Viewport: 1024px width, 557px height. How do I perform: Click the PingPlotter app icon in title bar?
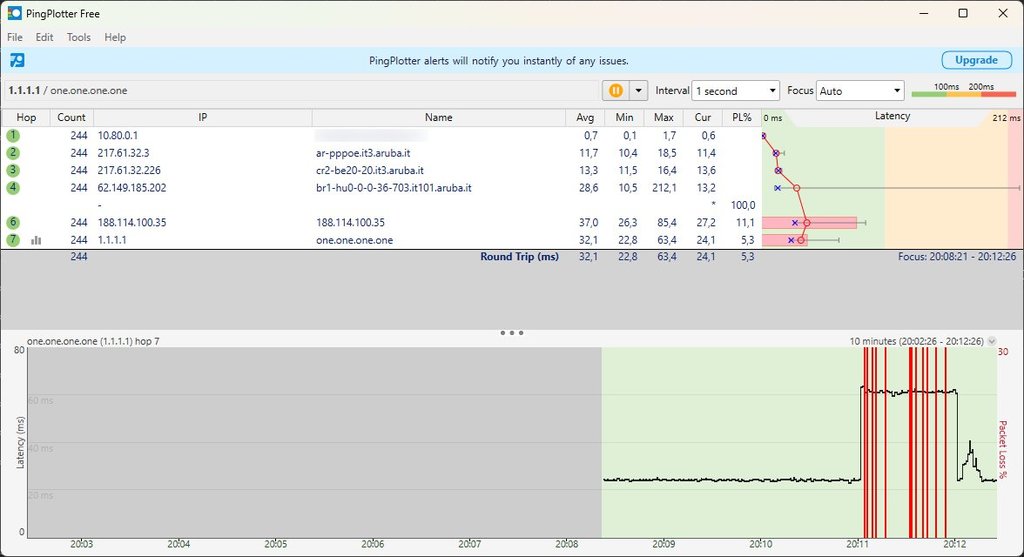[14, 13]
